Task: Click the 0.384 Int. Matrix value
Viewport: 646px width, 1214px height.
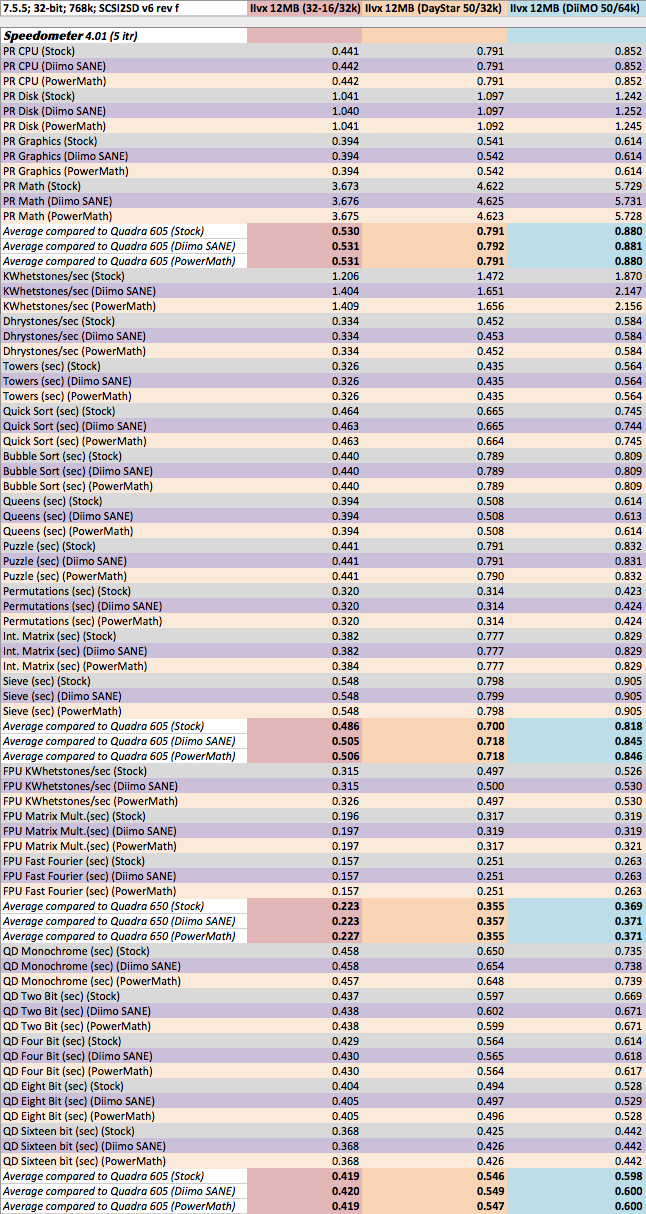Action: pos(345,666)
